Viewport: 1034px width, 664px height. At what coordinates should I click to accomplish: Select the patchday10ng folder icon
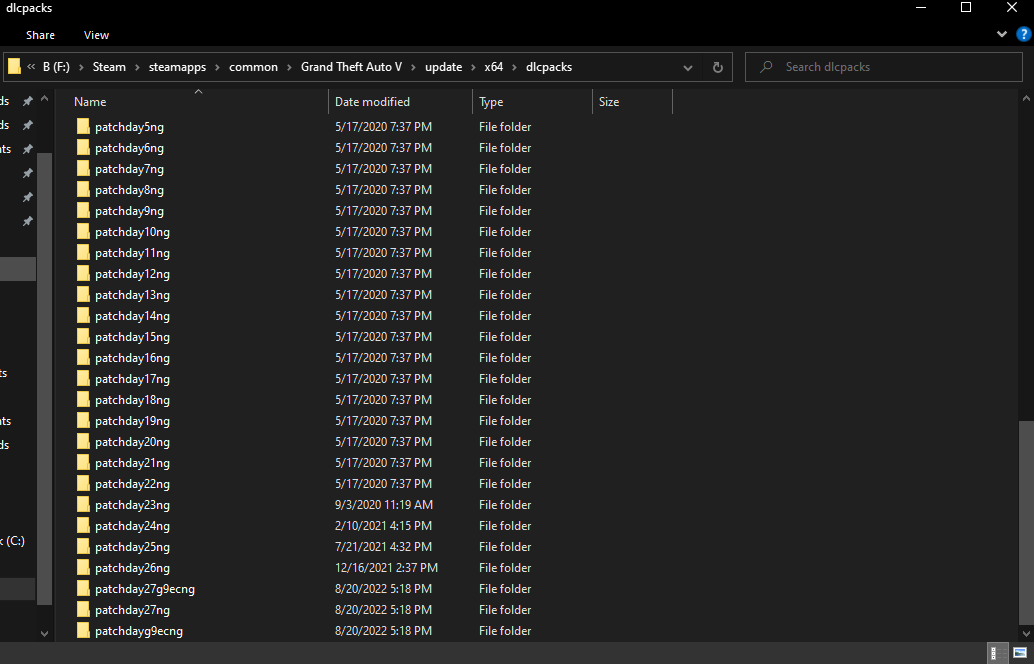tap(83, 231)
